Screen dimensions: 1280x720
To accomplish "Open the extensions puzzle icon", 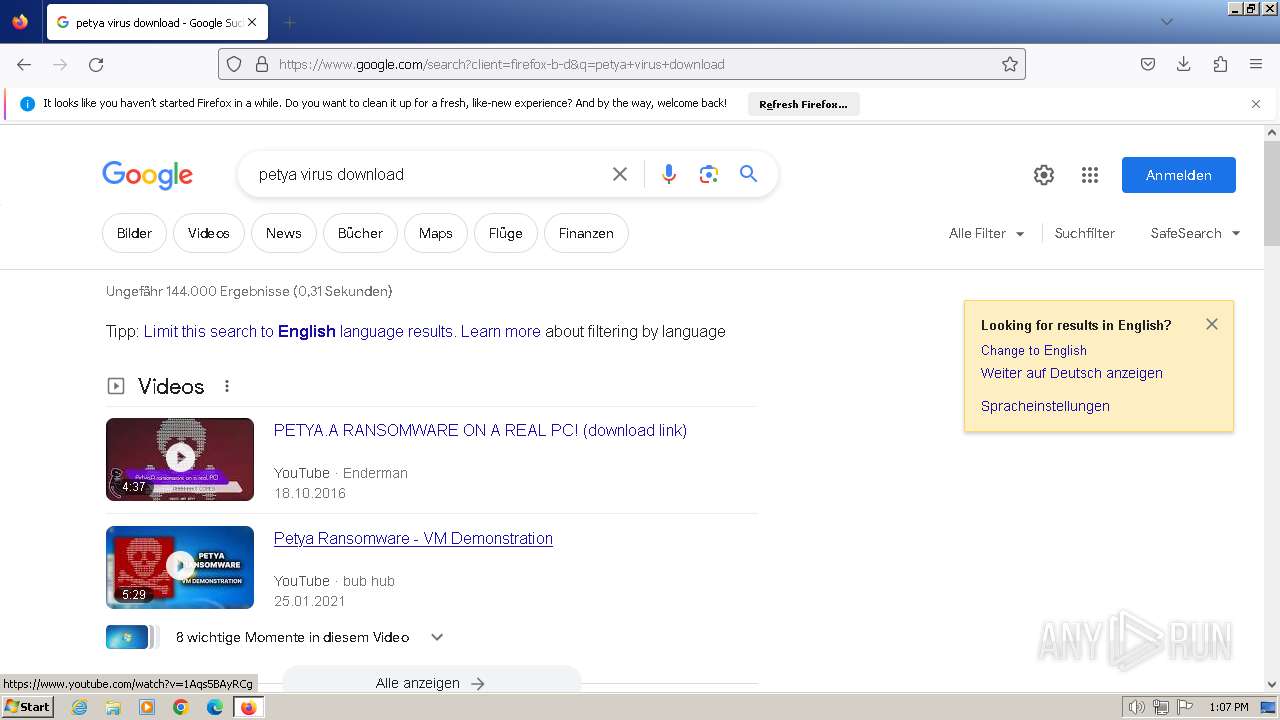I will (x=1220, y=64).
